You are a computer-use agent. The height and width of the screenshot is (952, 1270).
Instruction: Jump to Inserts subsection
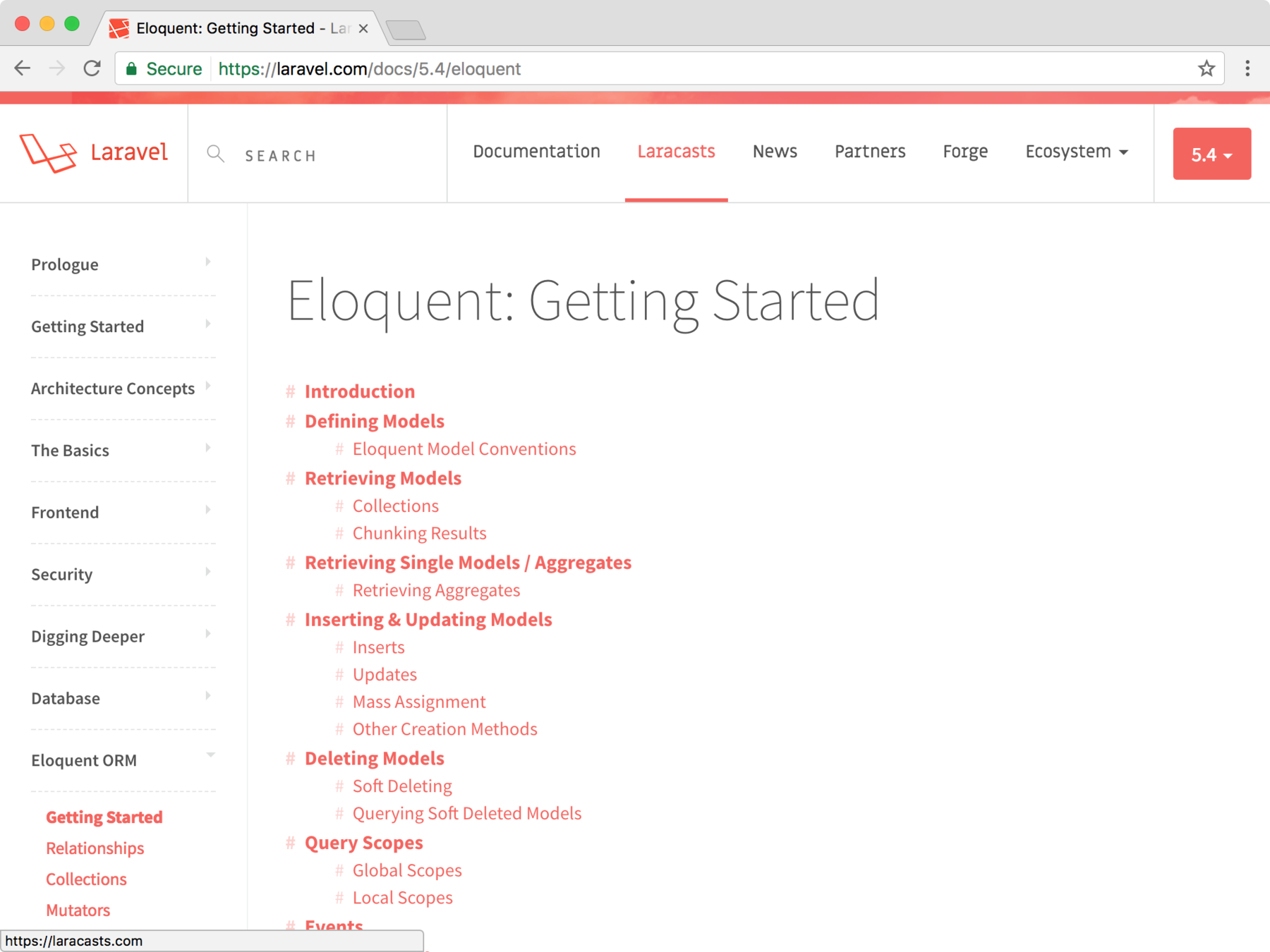click(x=379, y=647)
